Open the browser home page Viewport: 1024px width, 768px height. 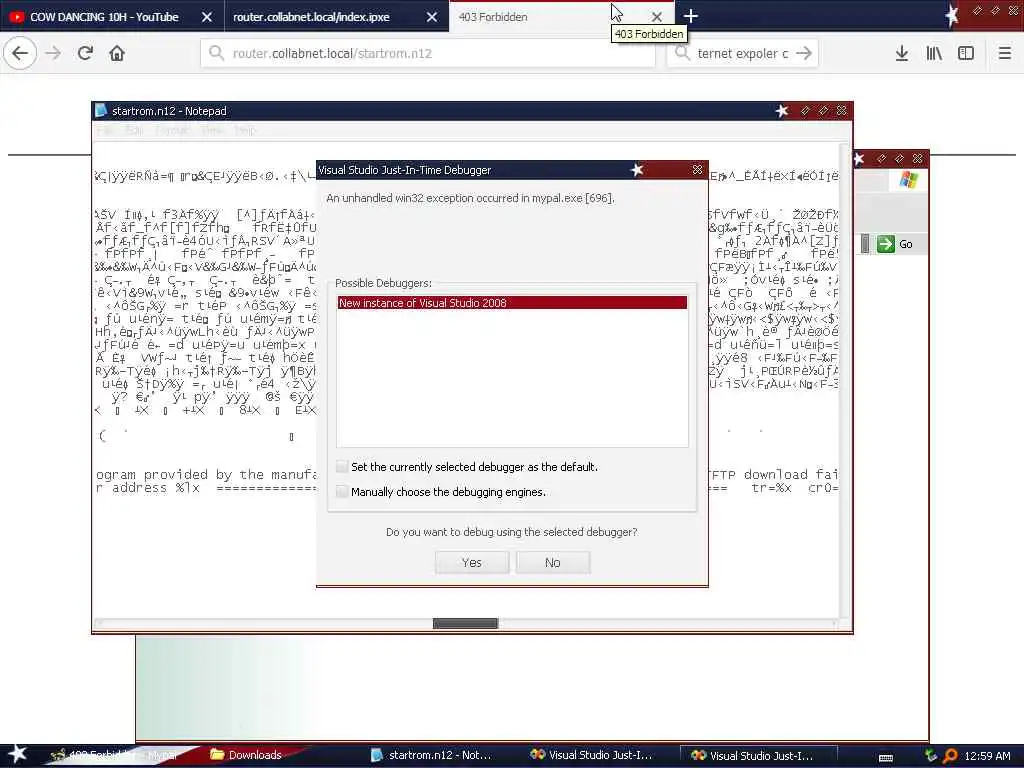117,53
